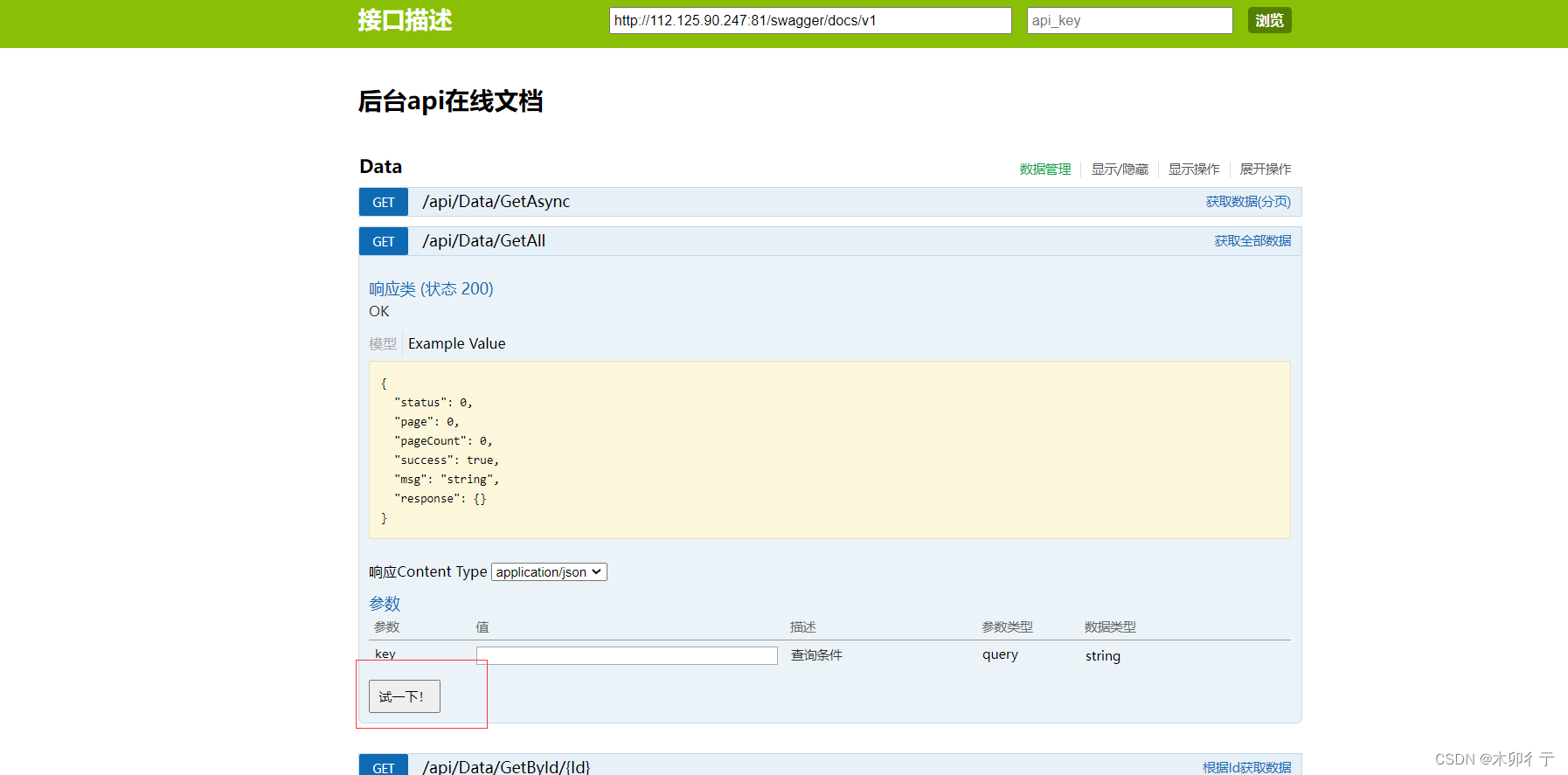Click the query parameter type cell
Screen dimensions: 1568x775
1000,655
